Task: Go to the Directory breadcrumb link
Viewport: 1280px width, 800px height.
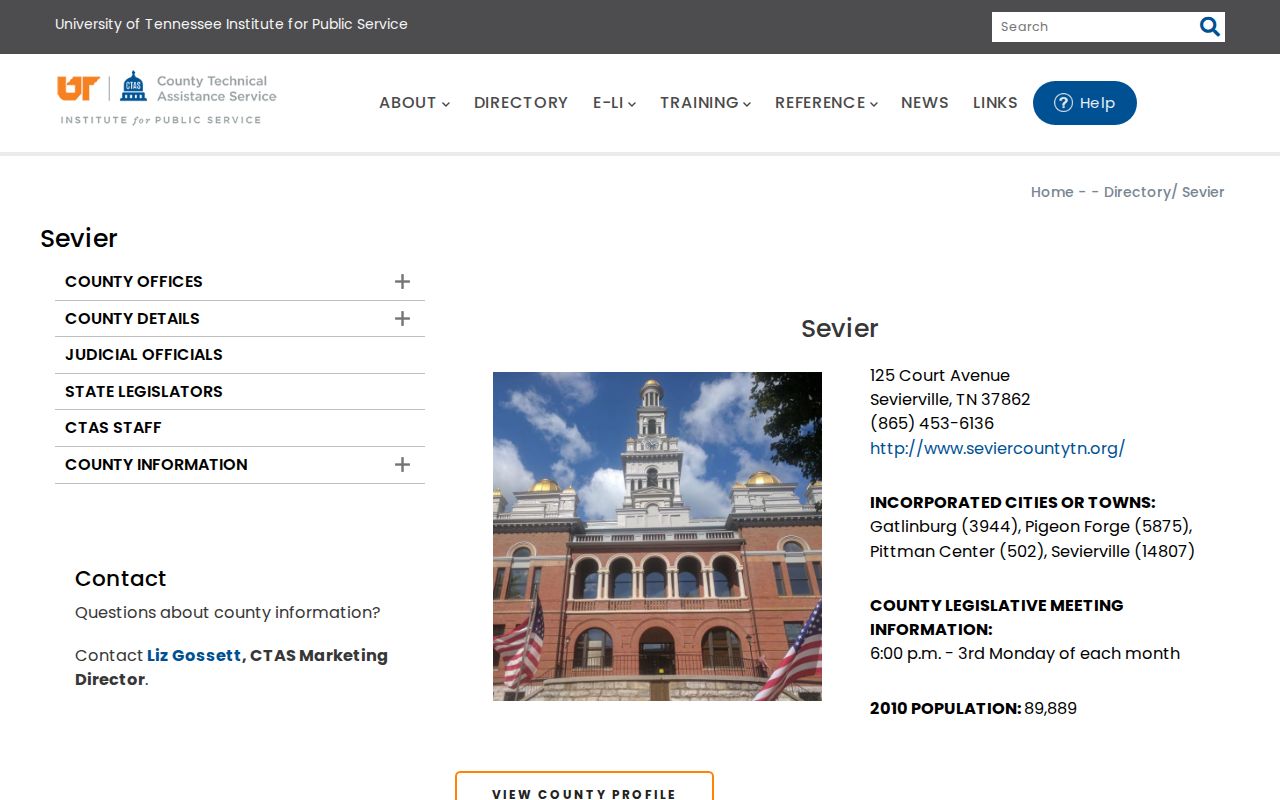Action: [x=1138, y=192]
